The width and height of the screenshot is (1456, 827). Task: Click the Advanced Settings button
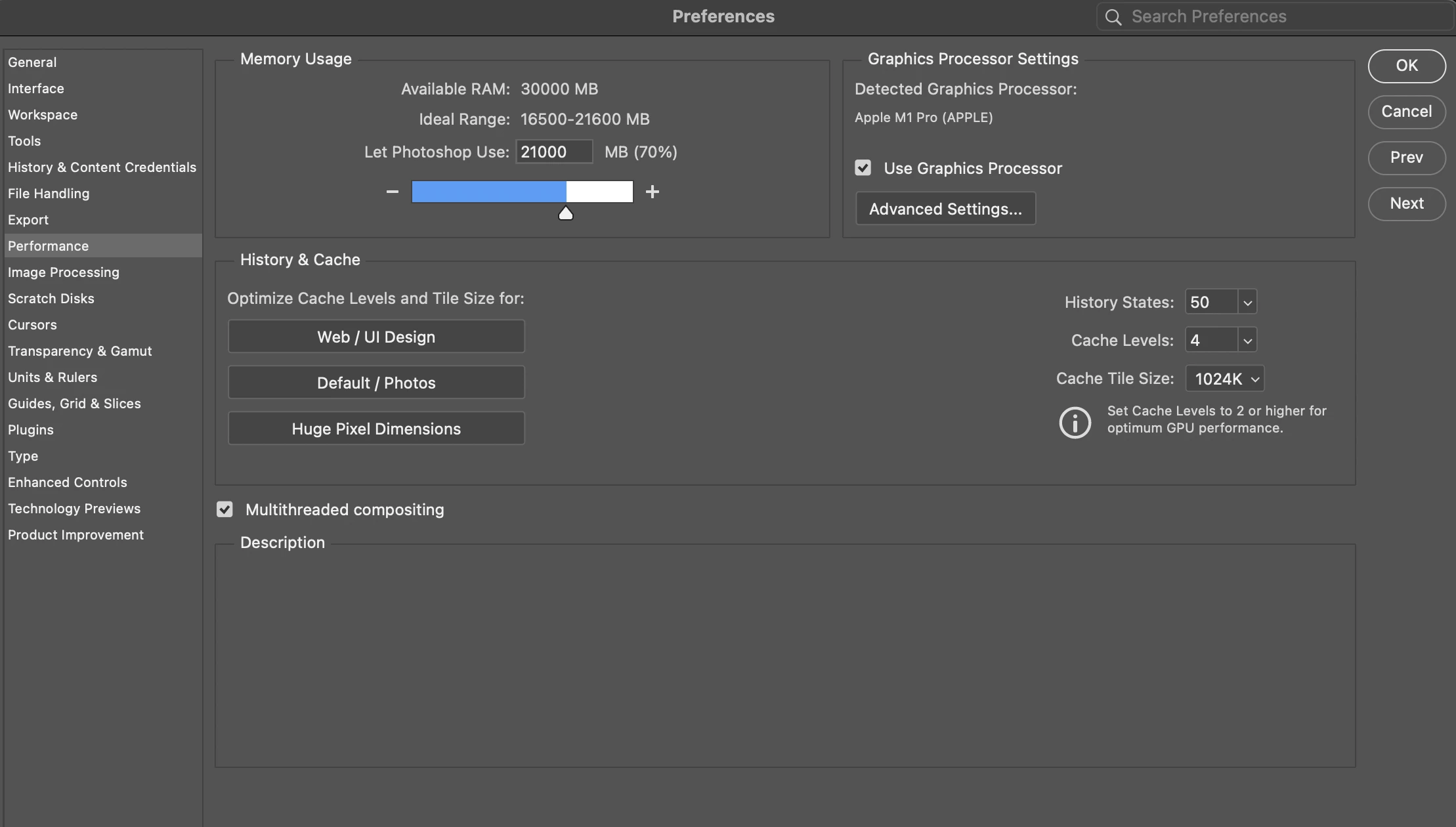click(945, 209)
